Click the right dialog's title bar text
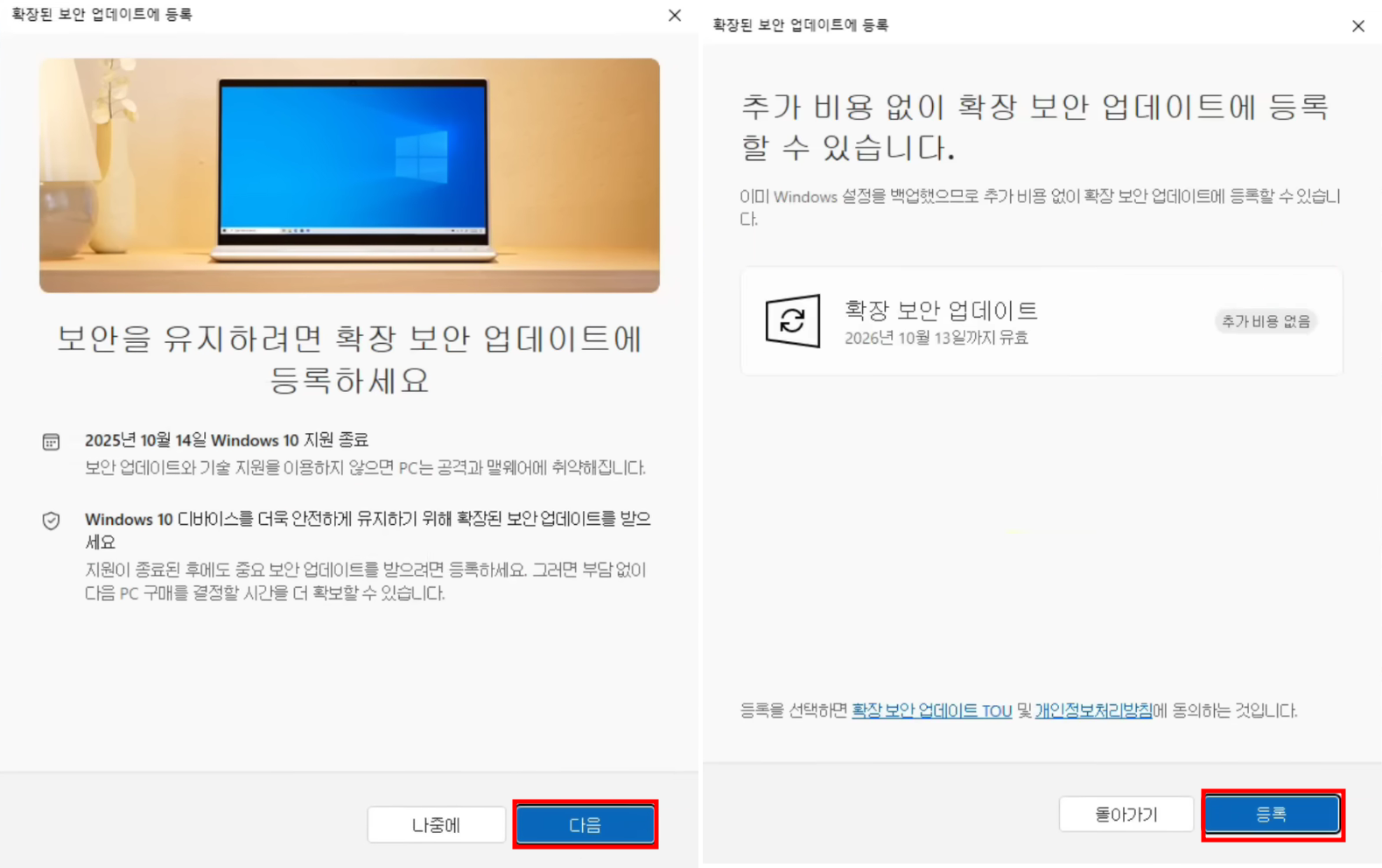Screen dimensions: 1382x868 [x=800, y=25]
